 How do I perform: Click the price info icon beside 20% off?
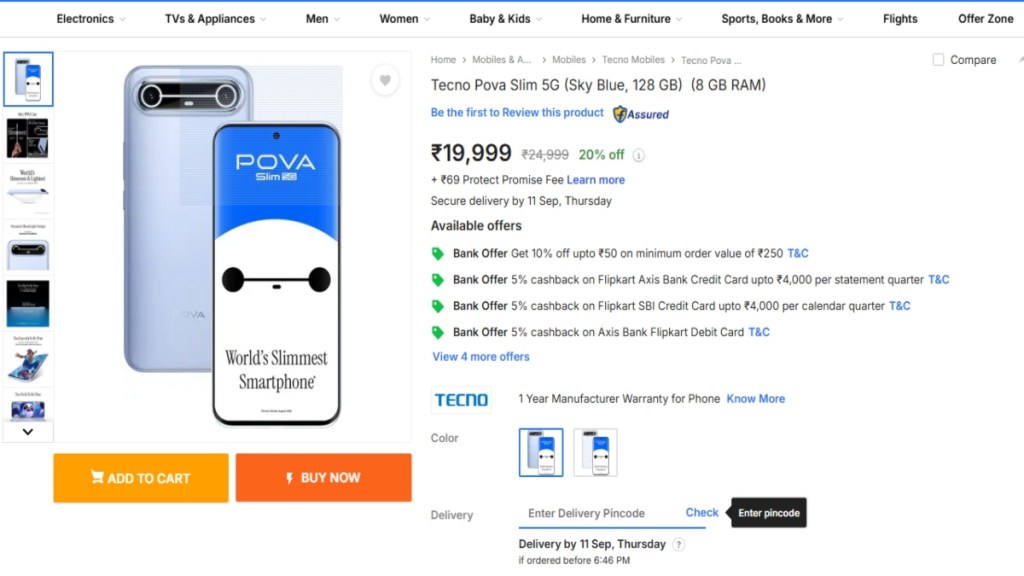point(639,155)
